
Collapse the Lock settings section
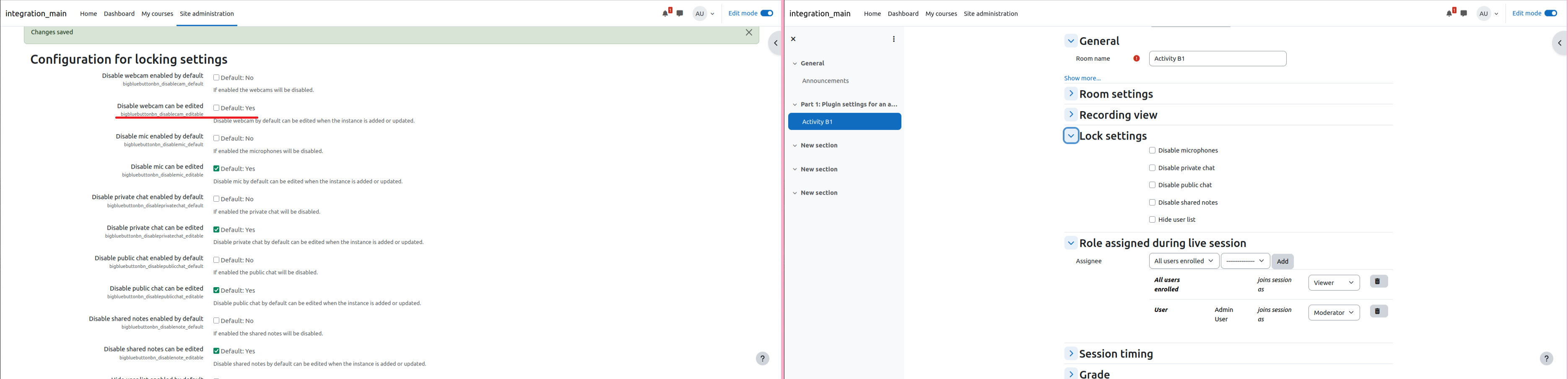coord(1071,136)
